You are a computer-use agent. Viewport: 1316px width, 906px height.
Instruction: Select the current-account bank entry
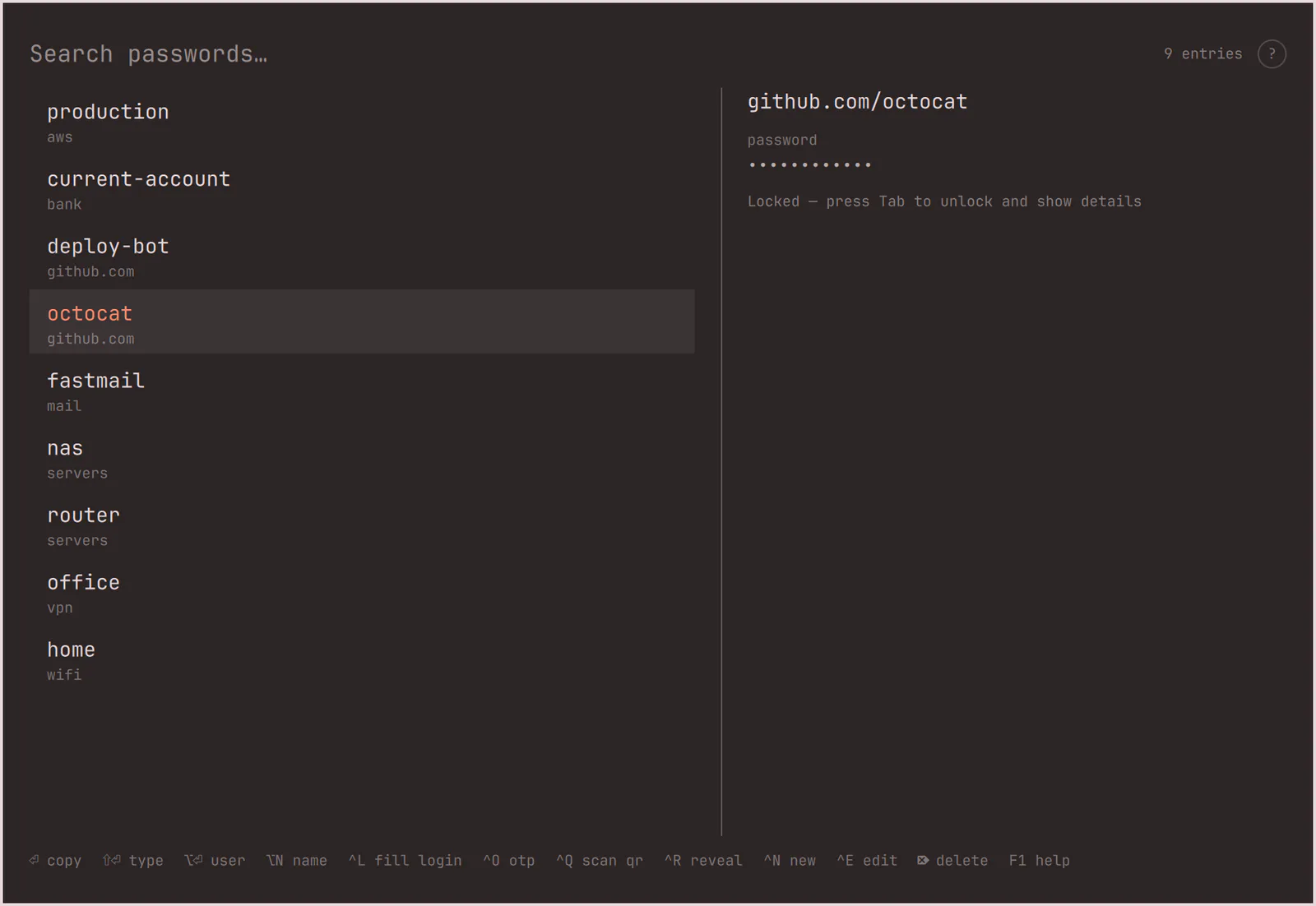(362, 187)
